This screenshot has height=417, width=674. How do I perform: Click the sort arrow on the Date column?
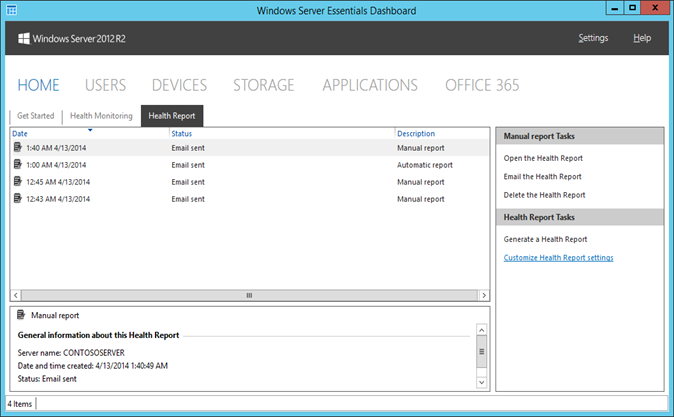pos(90,130)
